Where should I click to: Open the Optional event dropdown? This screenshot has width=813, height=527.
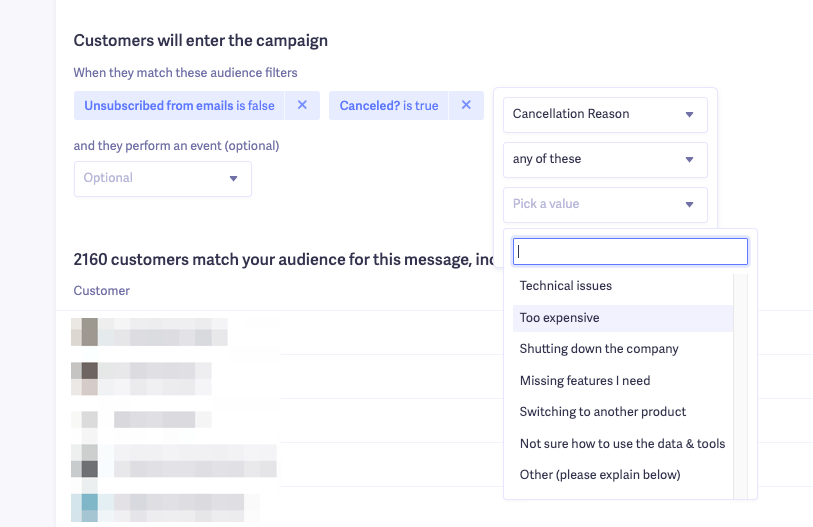pyautogui.click(x=162, y=178)
